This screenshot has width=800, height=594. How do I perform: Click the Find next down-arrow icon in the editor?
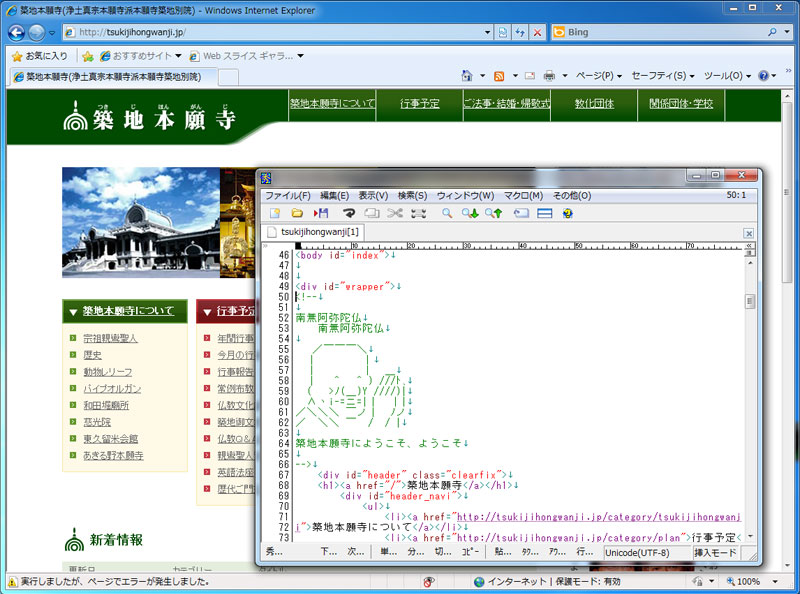click(x=470, y=213)
